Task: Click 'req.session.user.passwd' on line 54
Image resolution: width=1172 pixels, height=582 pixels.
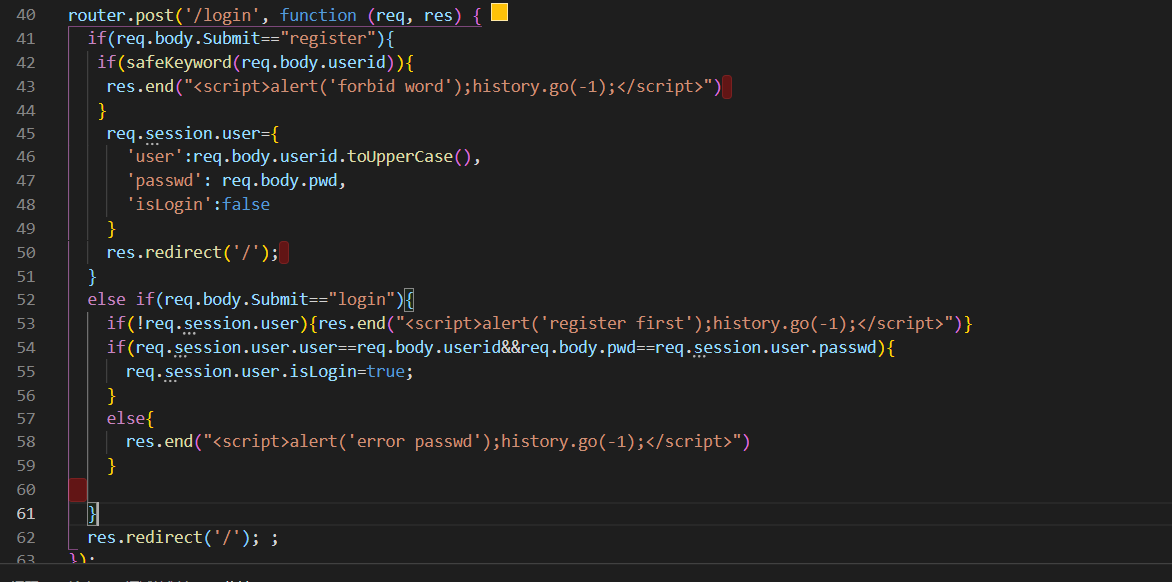Action: pos(765,347)
